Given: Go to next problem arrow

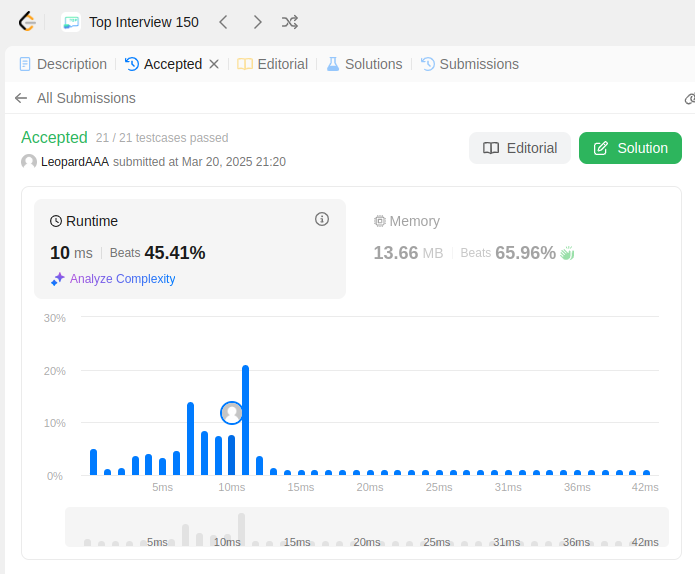Looking at the screenshot, I should tap(257, 22).
